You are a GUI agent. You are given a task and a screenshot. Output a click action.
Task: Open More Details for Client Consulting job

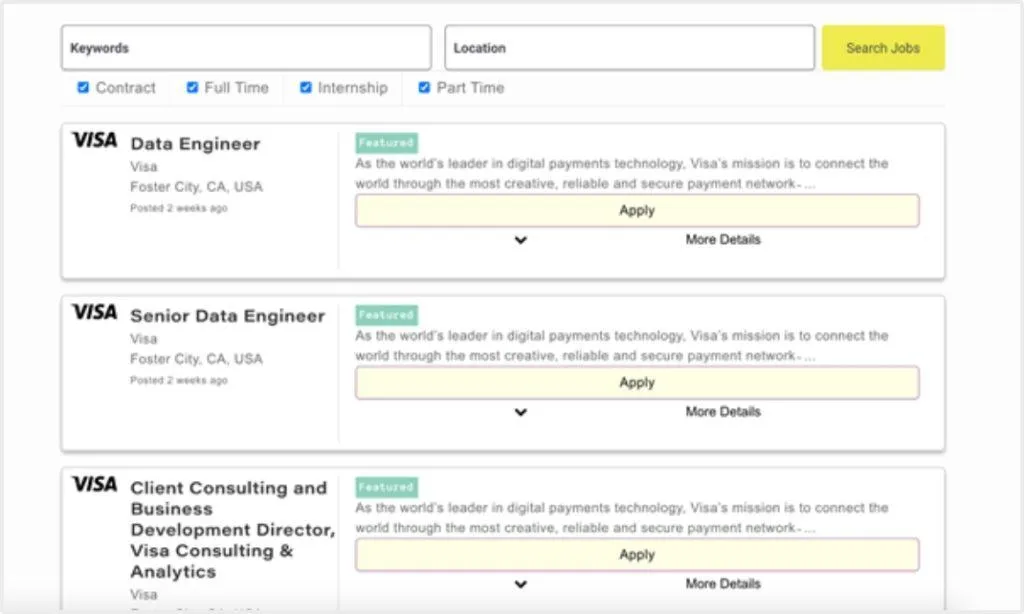click(723, 584)
